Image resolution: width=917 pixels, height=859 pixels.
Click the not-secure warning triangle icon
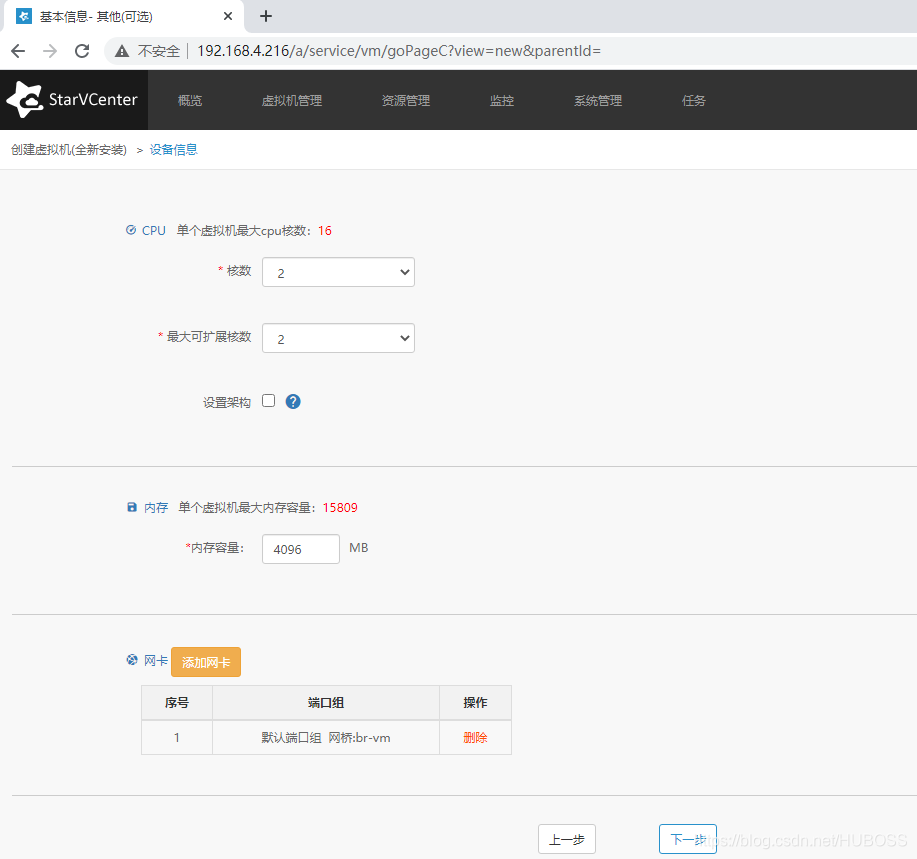122,51
